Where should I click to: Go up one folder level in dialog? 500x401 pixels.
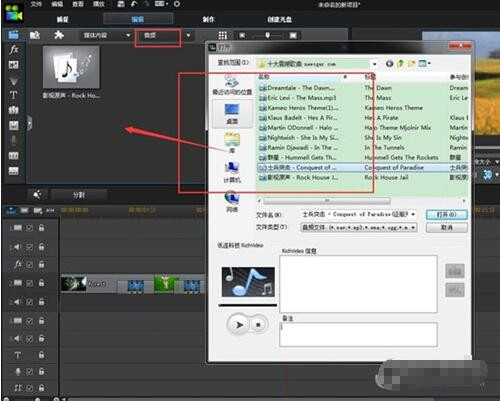pos(400,63)
